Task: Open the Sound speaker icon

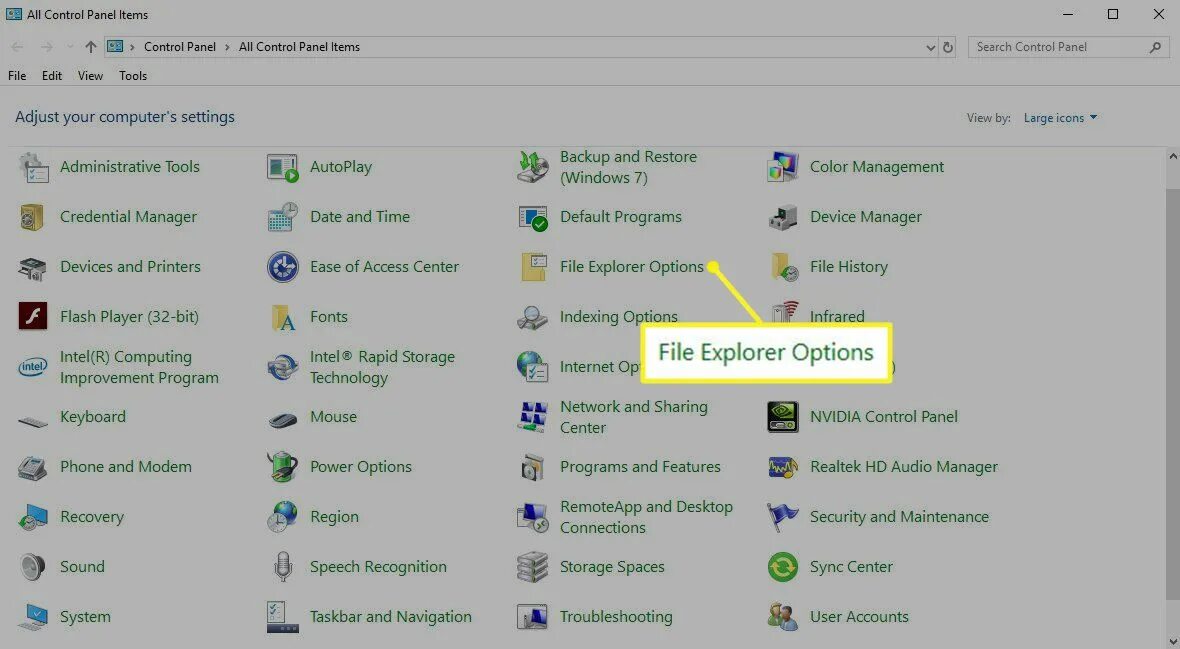Action: [x=33, y=567]
